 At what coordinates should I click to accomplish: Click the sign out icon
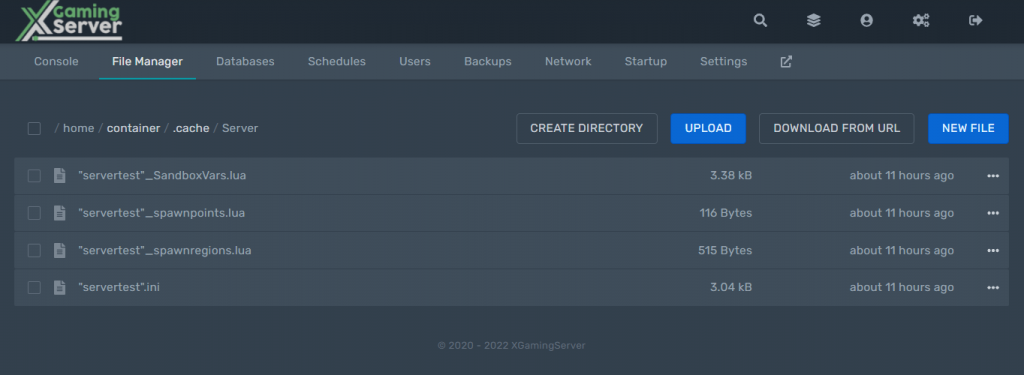[976, 20]
